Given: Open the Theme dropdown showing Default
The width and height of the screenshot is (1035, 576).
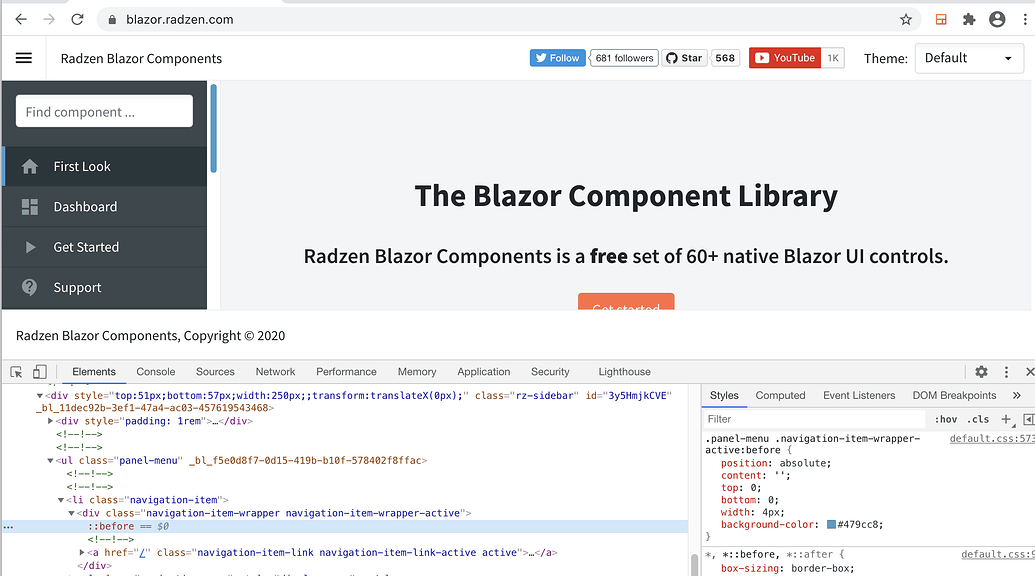Looking at the screenshot, I should pyautogui.click(x=969, y=58).
